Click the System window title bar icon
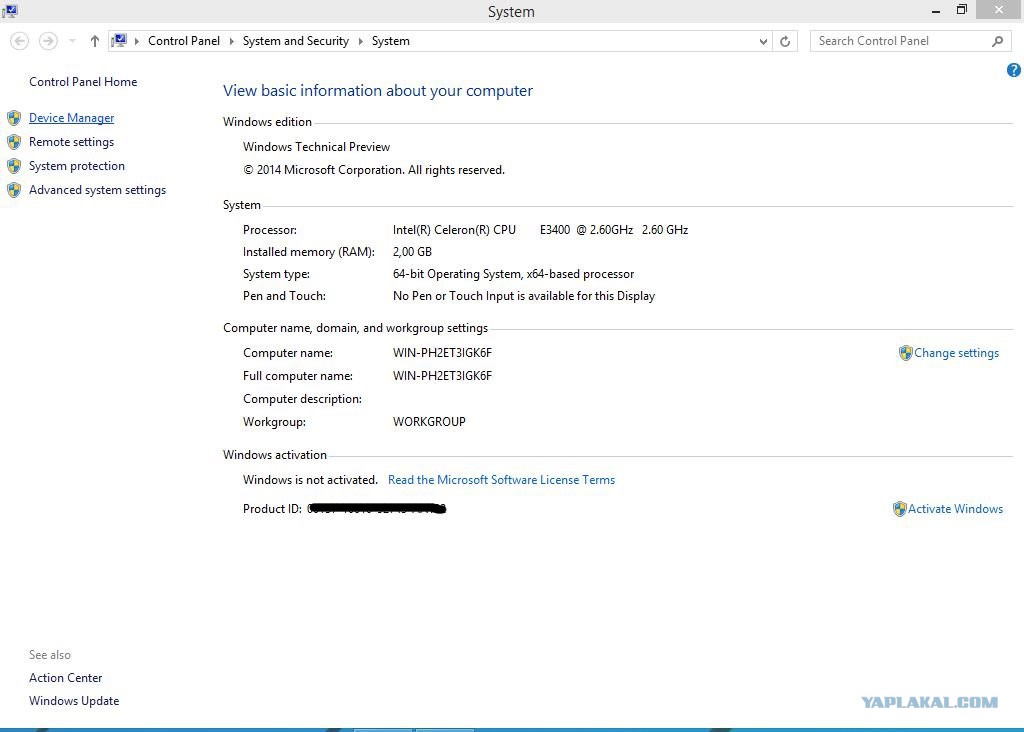This screenshot has height=732, width=1024. (x=10, y=11)
